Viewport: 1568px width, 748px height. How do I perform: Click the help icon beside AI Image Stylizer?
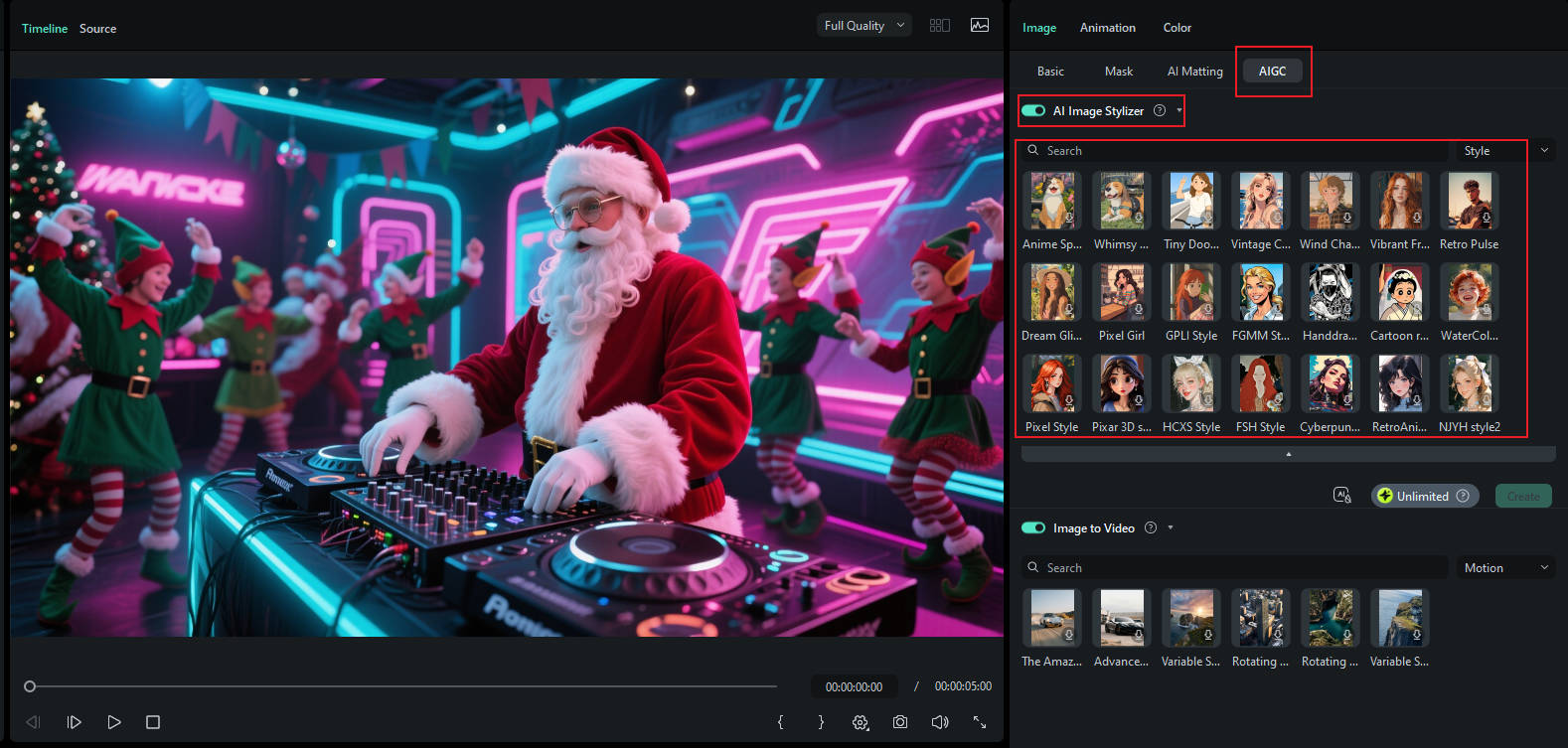click(x=1160, y=110)
